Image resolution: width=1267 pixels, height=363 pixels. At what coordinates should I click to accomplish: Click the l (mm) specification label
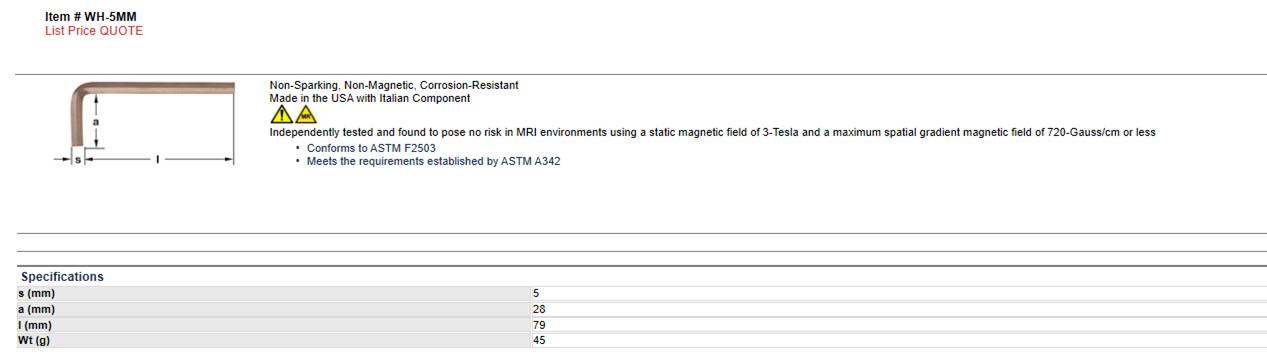(35, 325)
